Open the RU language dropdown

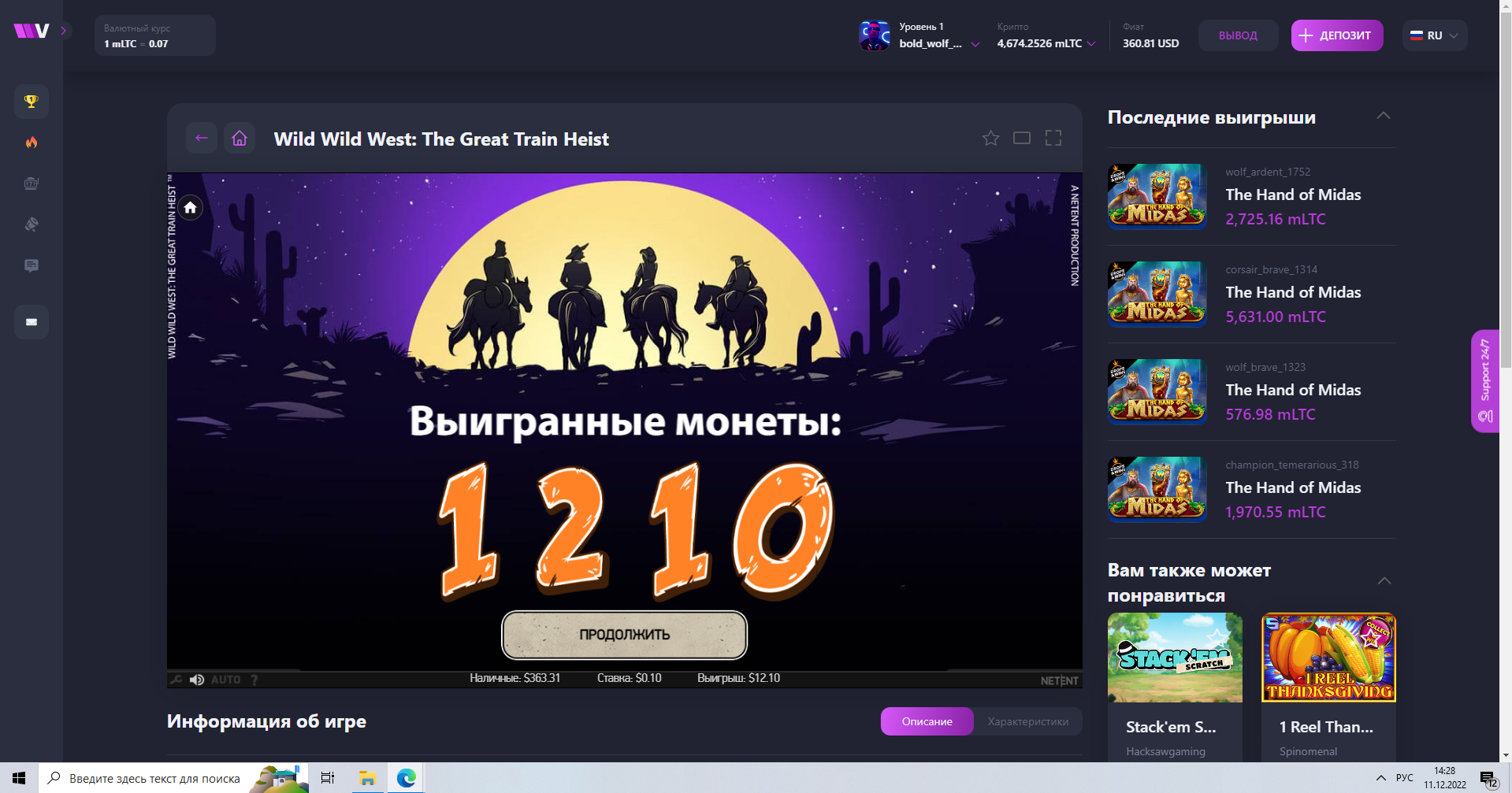click(1435, 35)
